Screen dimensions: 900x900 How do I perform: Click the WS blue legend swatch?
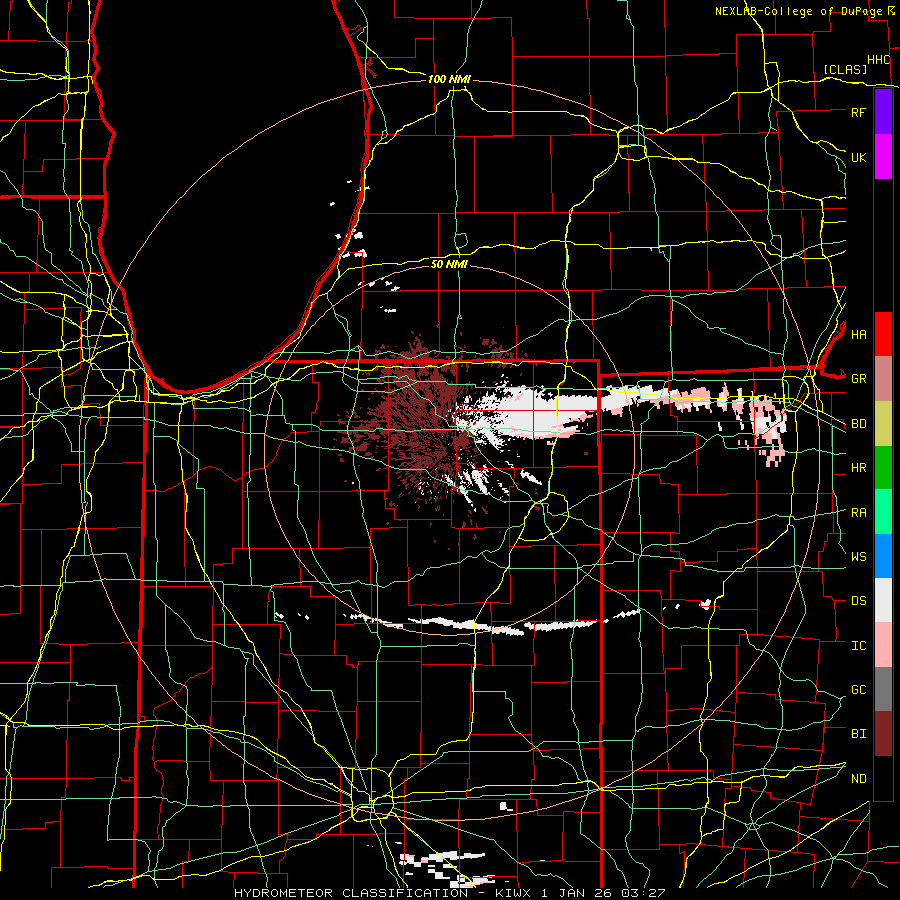coord(883,556)
